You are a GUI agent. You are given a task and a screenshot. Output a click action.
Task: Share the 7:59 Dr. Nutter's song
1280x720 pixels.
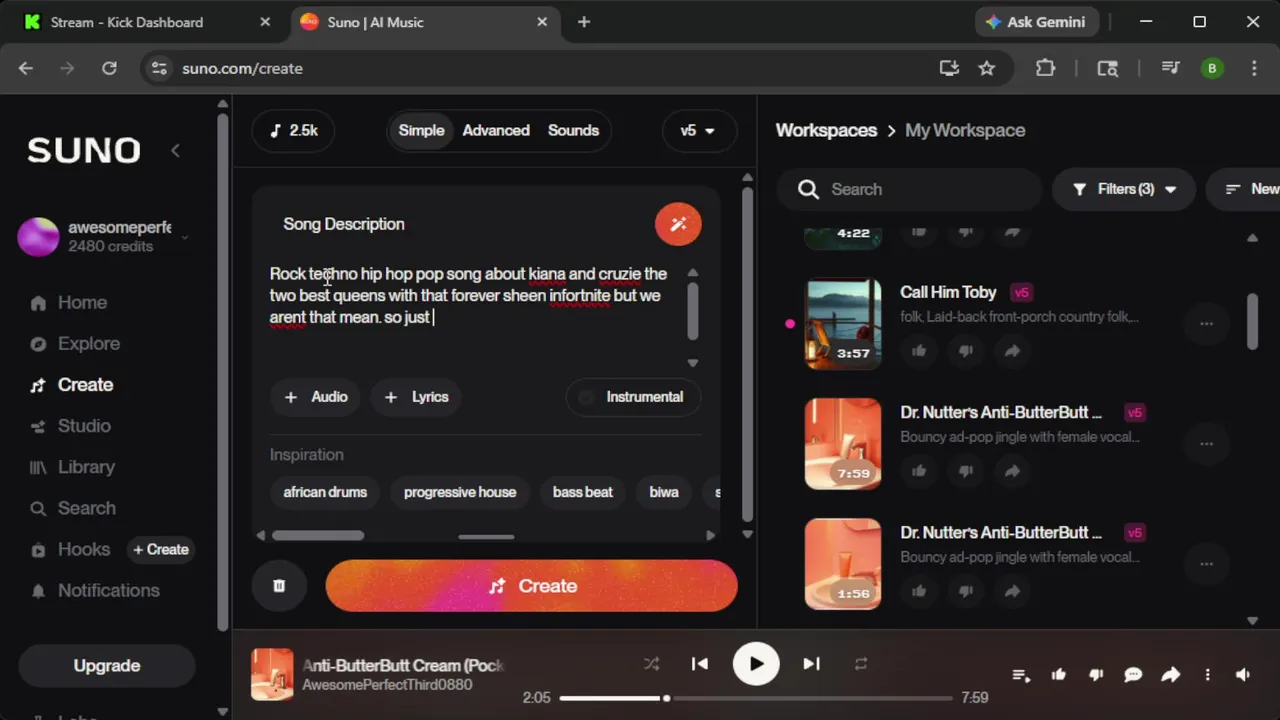pyautogui.click(x=1012, y=471)
